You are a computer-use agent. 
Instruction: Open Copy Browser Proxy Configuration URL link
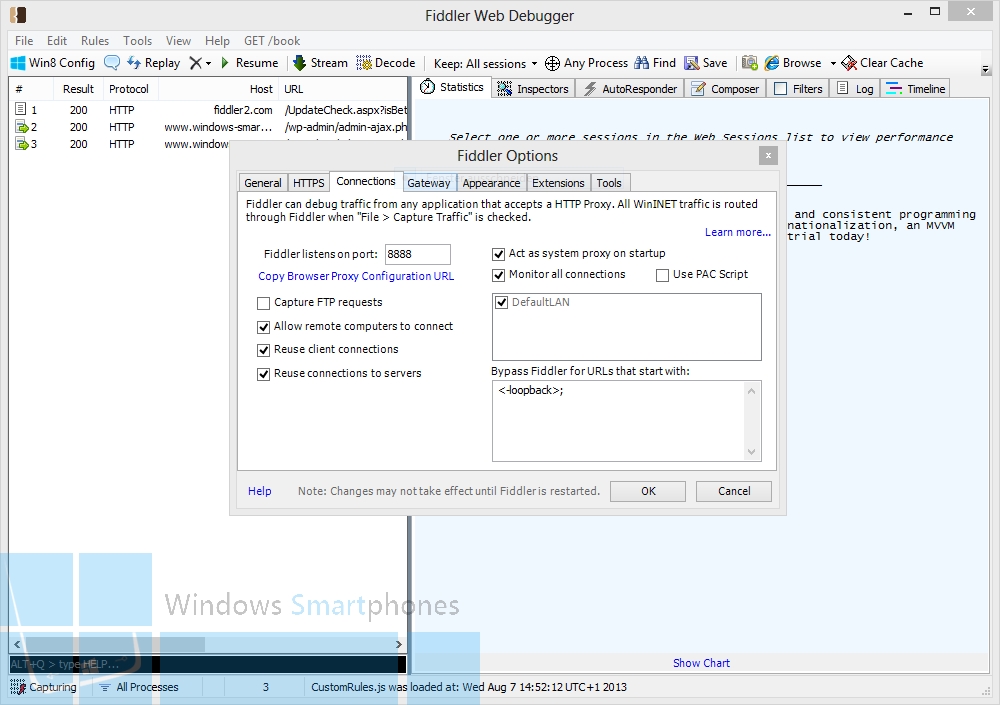[x=356, y=276]
